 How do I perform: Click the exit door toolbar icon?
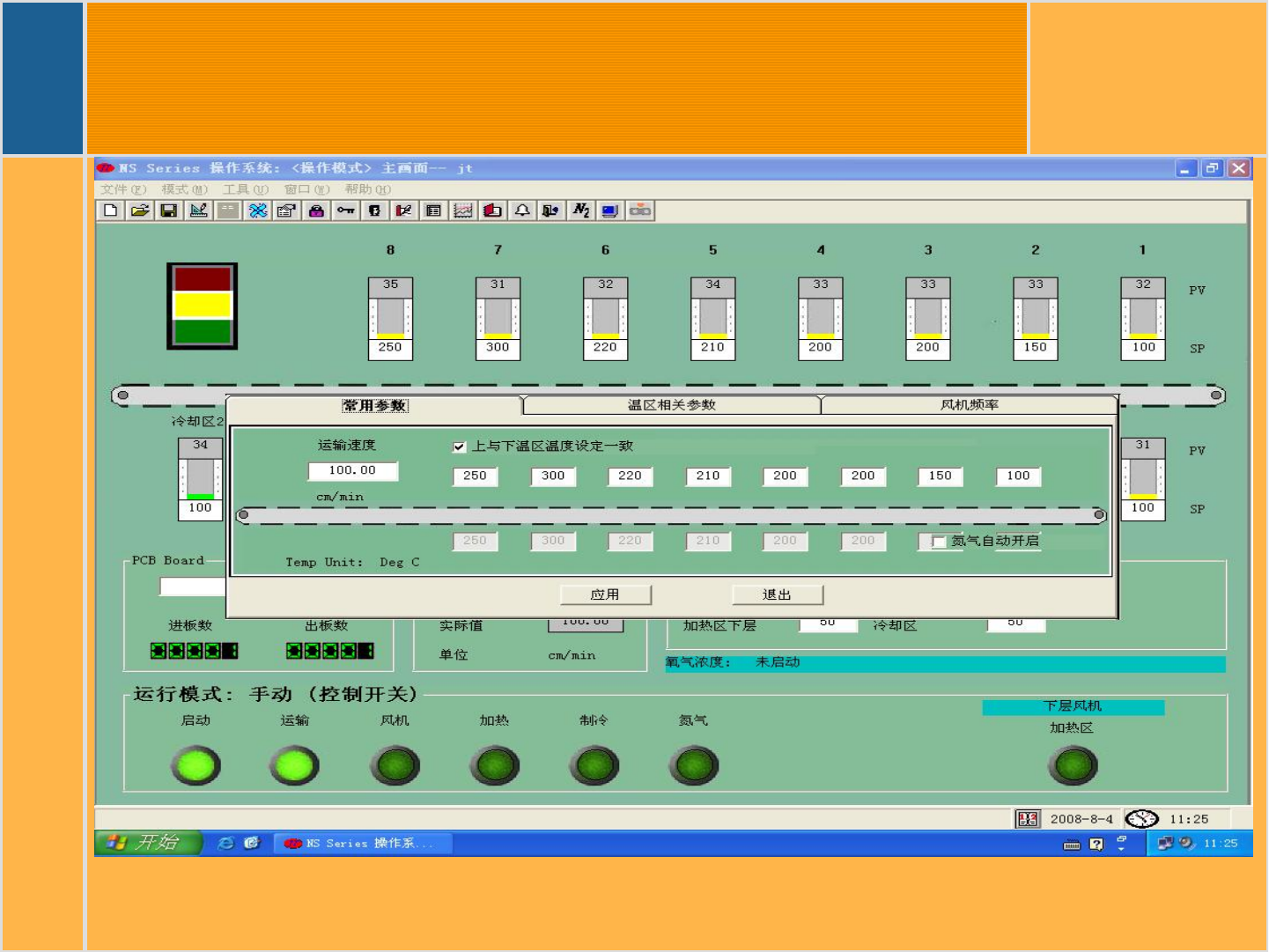[550, 210]
